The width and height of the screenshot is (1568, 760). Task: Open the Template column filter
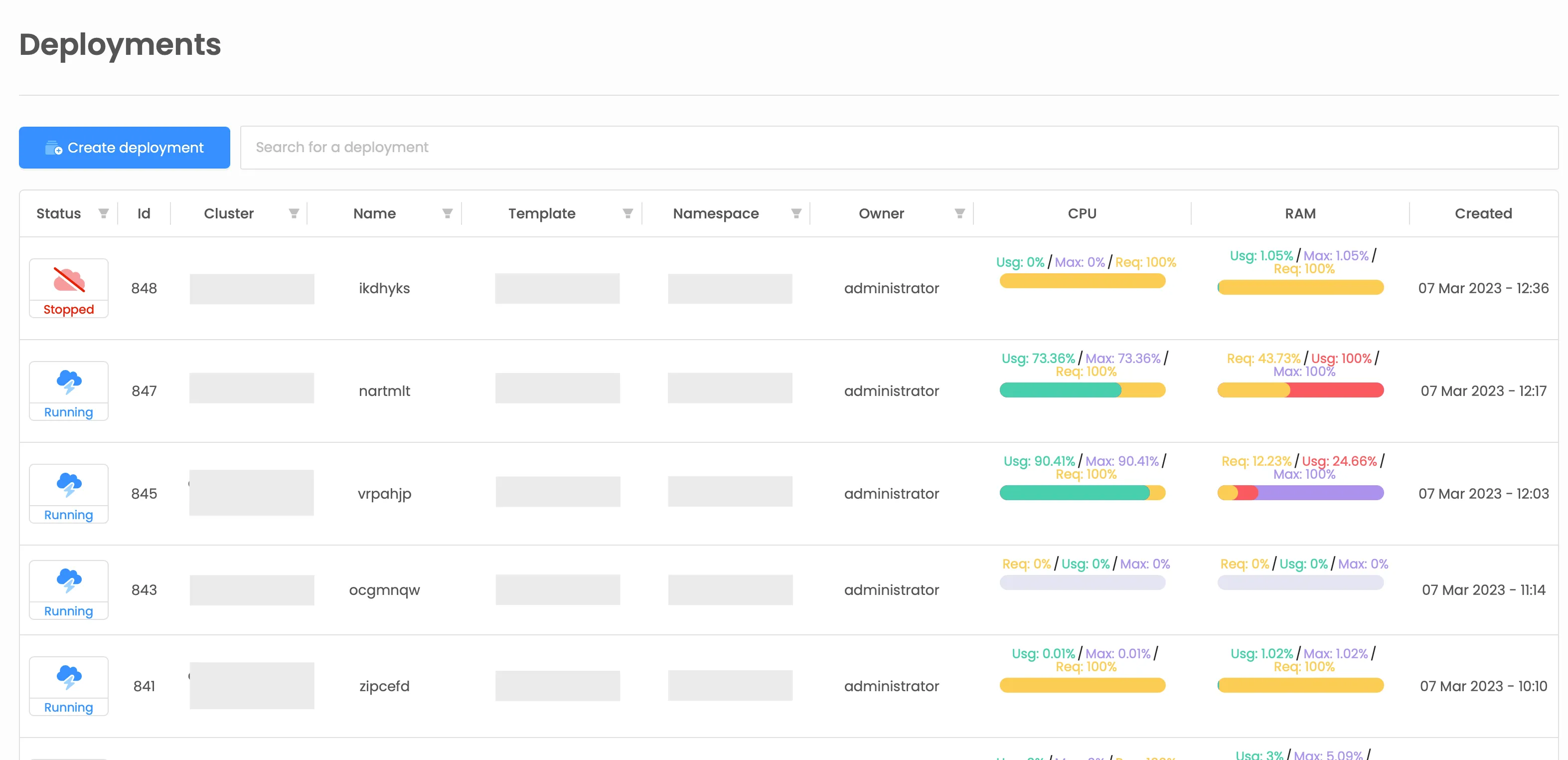pyautogui.click(x=627, y=213)
